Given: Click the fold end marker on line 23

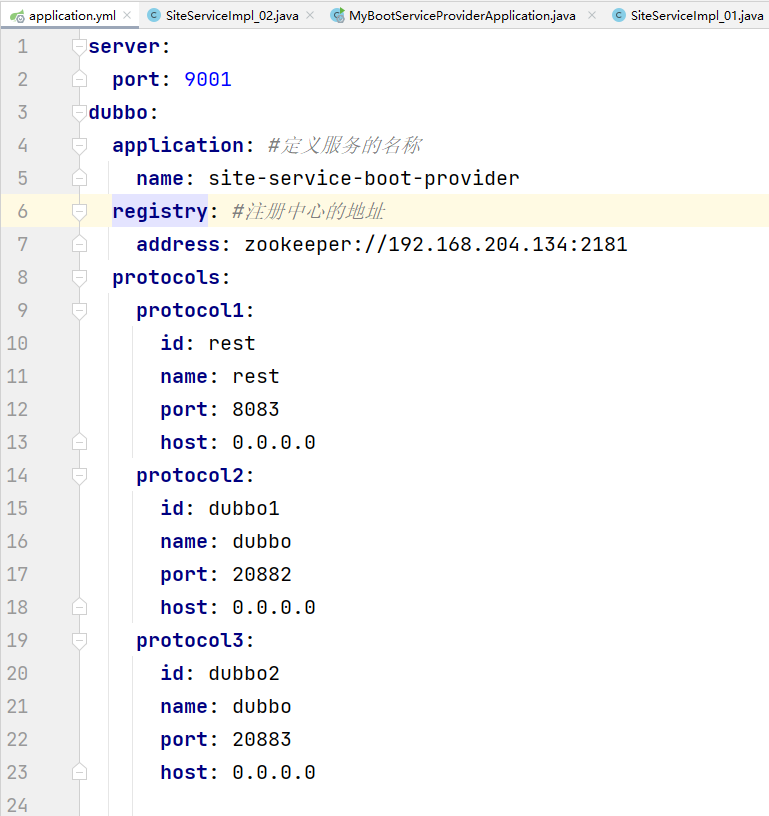Looking at the screenshot, I should [x=79, y=772].
